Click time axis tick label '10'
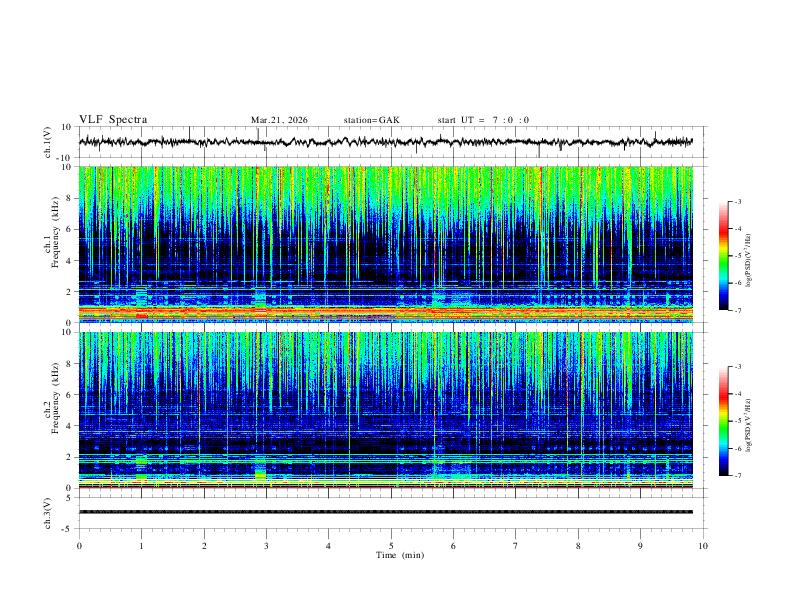Image resolution: width=792 pixels, height=612 pixels. point(703,546)
